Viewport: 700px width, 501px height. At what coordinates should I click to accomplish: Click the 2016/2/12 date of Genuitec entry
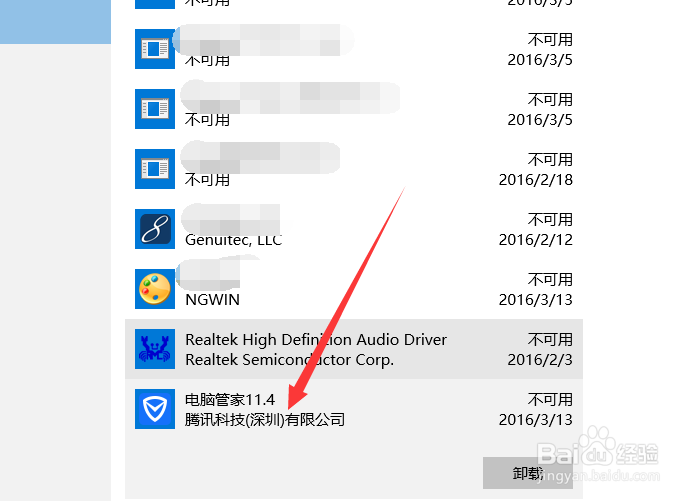pos(536,240)
